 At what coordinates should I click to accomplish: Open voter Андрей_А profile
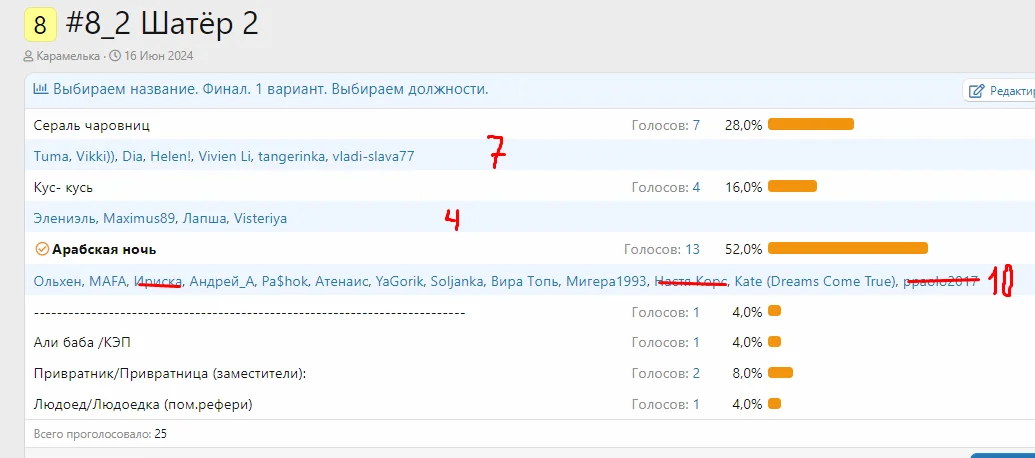pyautogui.click(x=221, y=282)
